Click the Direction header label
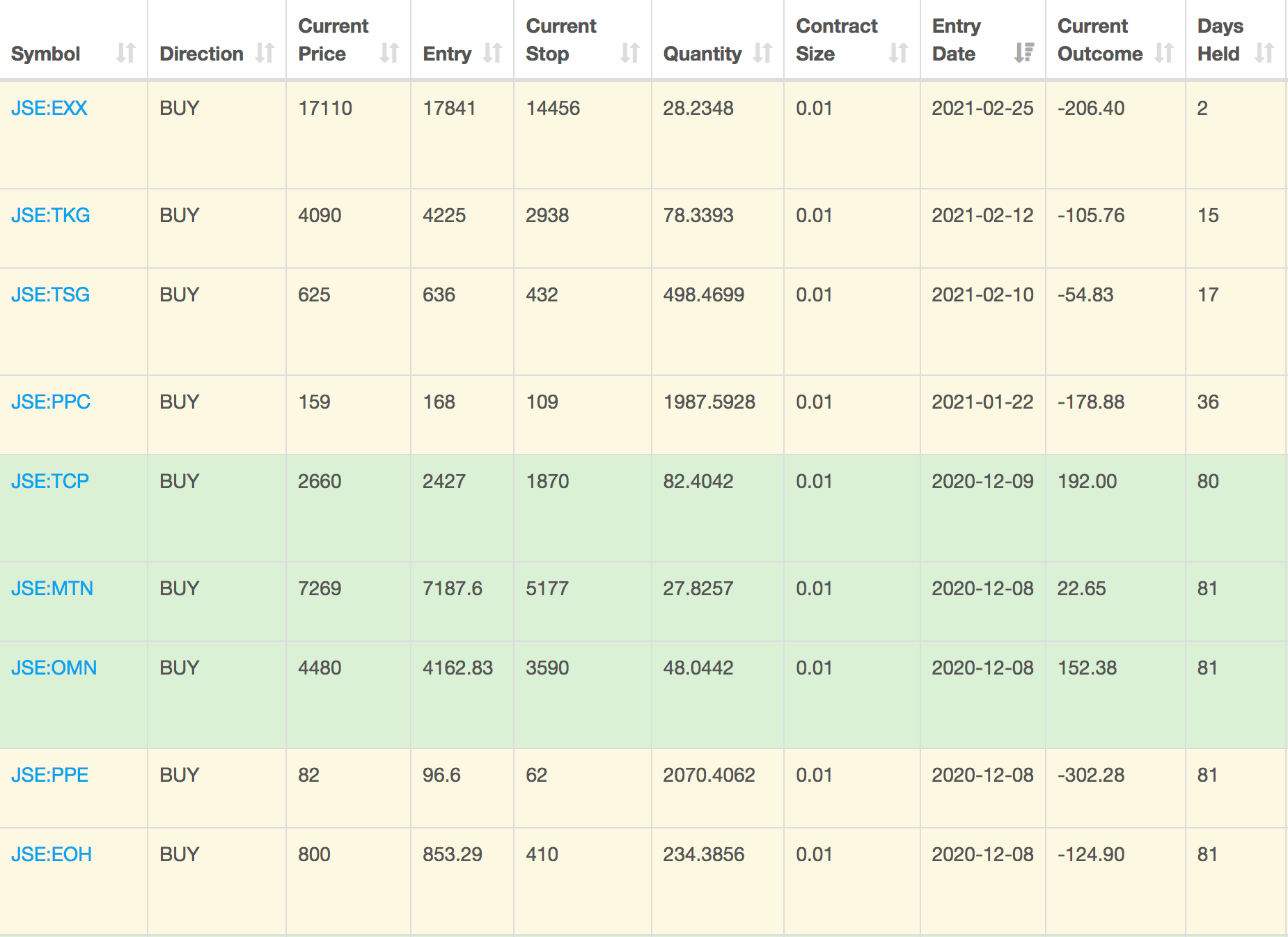 click(x=202, y=54)
